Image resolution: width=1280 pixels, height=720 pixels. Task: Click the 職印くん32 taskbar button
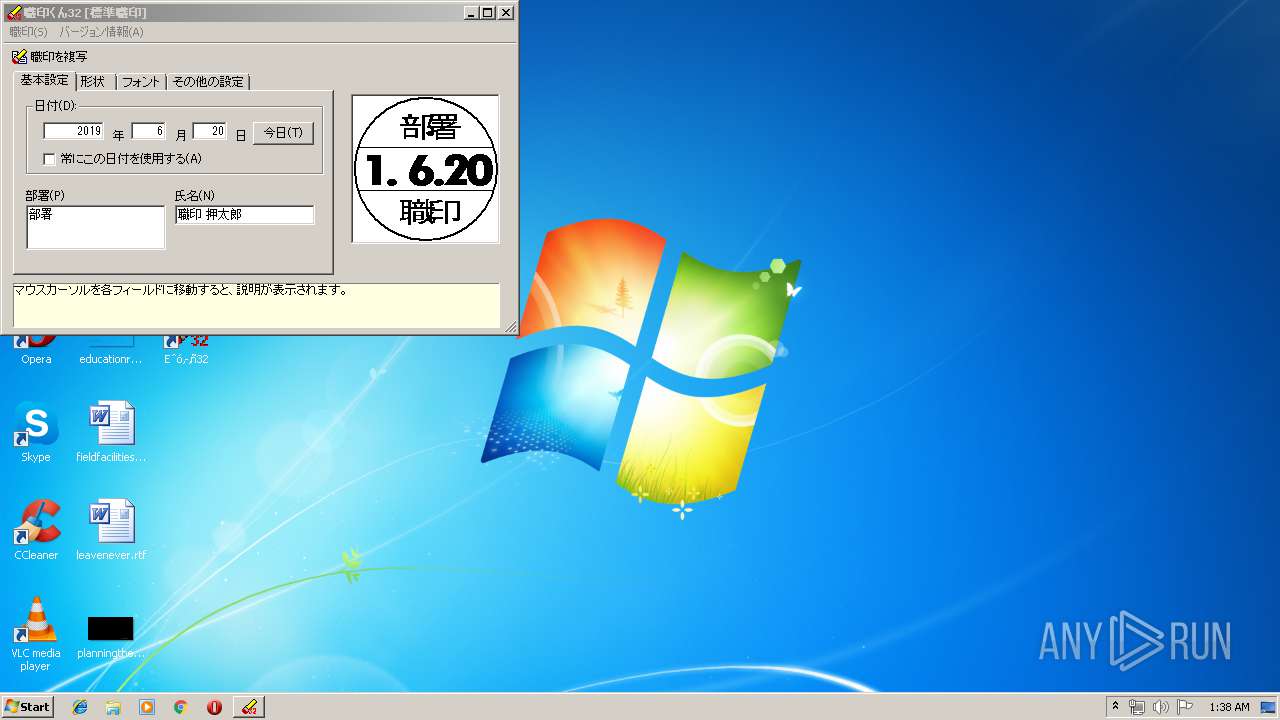click(249, 707)
